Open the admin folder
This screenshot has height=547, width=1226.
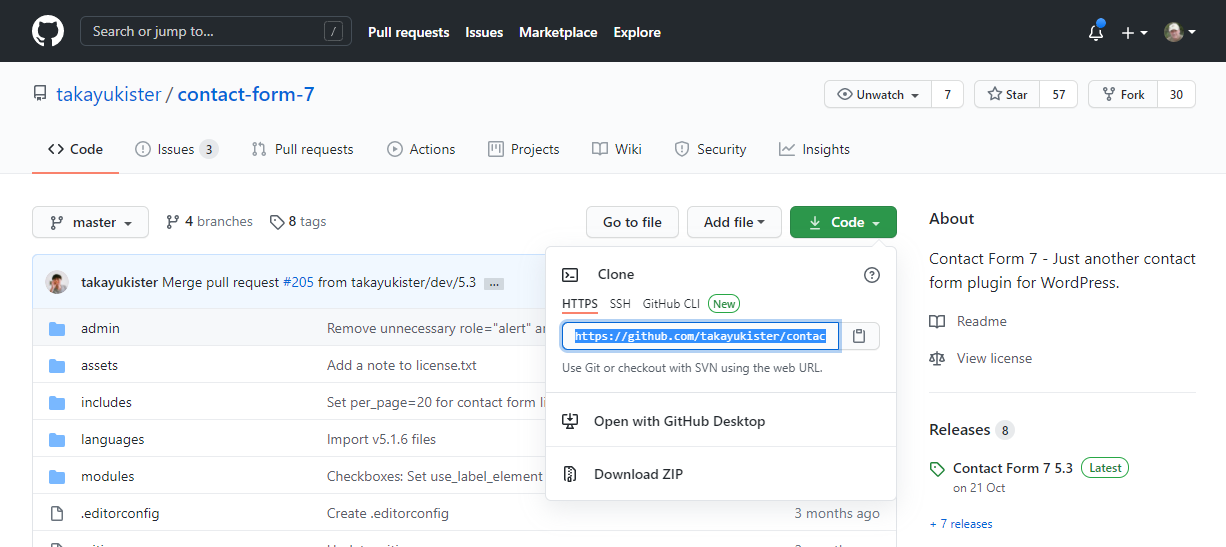pos(100,328)
